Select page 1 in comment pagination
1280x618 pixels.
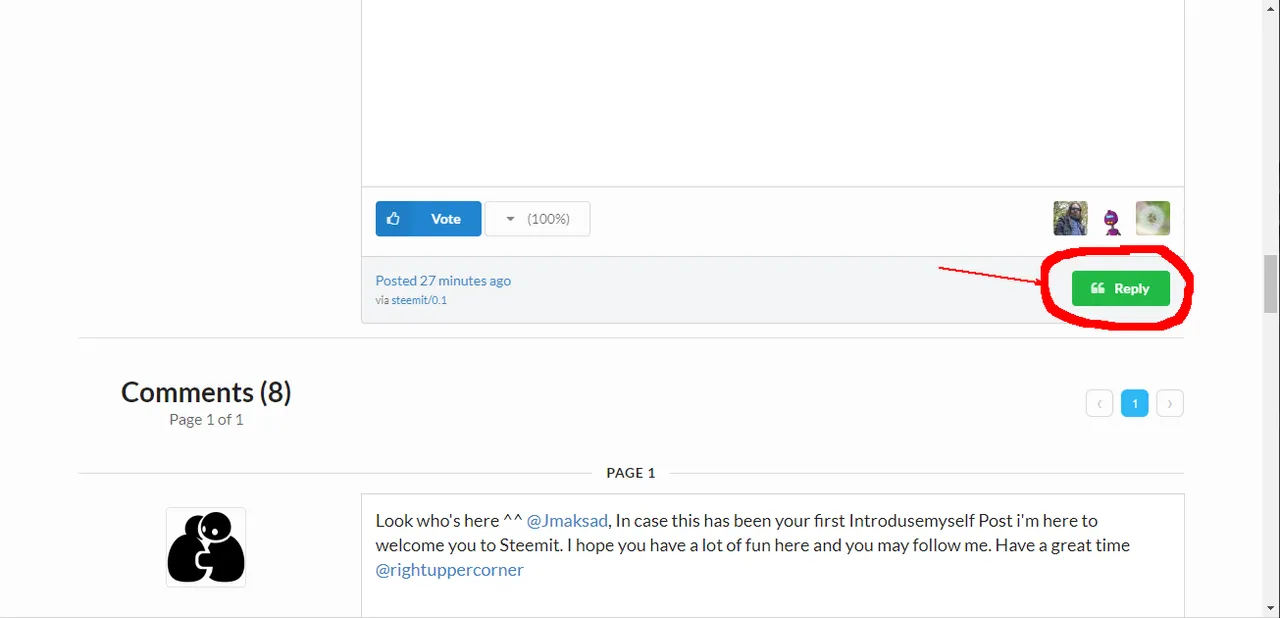[x=1134, y=403]
